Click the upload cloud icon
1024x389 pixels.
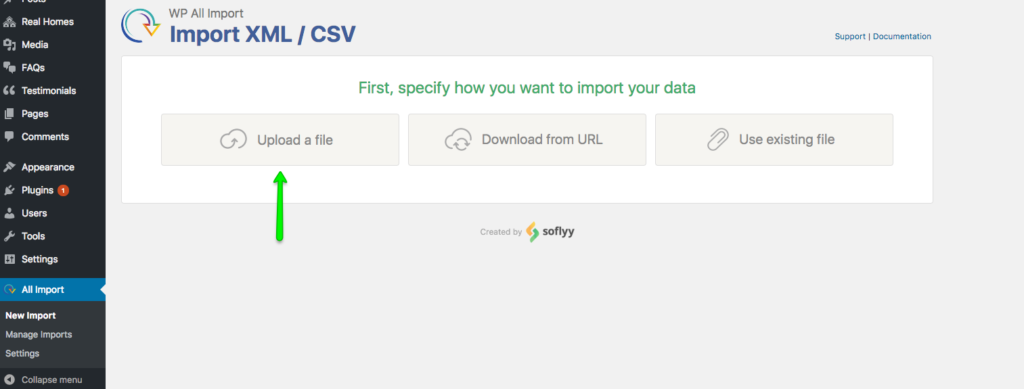tap(233, 140)
